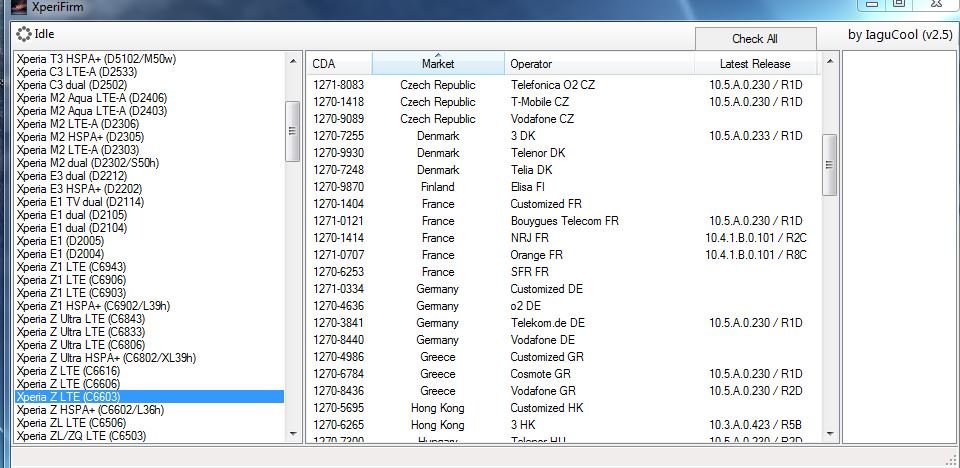Click the Market column header
Screen dimensions: 960x468
(438, 64)
